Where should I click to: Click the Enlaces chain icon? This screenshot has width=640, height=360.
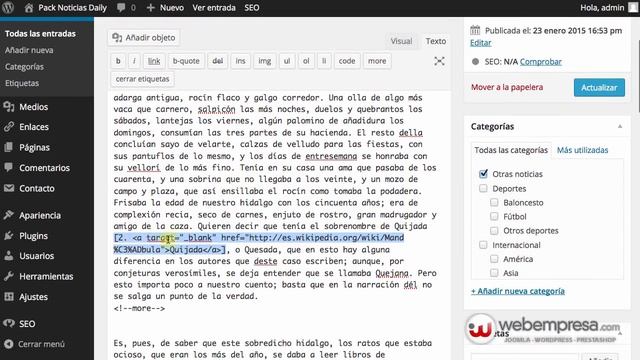(9, 127)
